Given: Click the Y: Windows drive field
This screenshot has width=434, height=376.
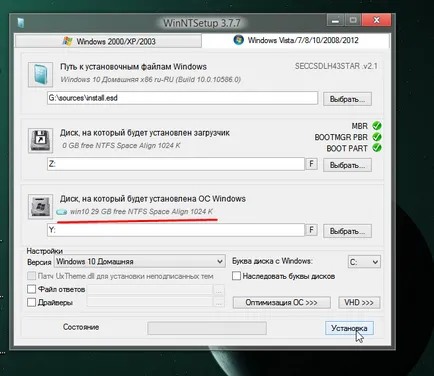Looking at the screenshot, I should pos(176,230).
